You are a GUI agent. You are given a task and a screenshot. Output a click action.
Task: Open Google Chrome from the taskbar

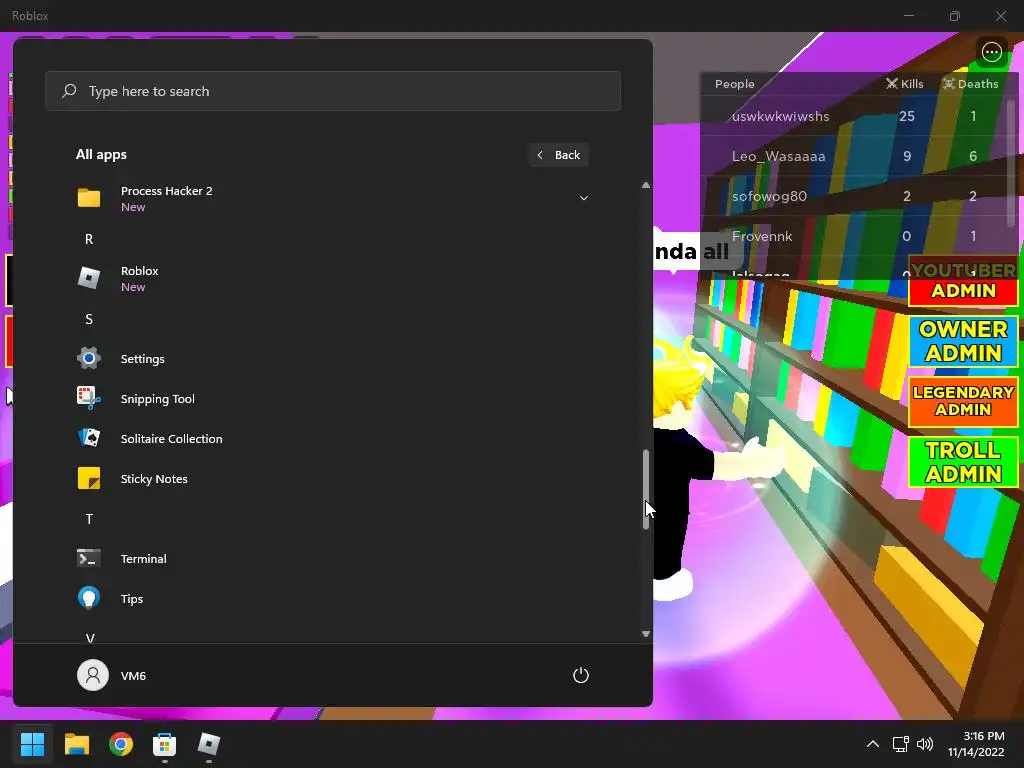tap(121, 744)
